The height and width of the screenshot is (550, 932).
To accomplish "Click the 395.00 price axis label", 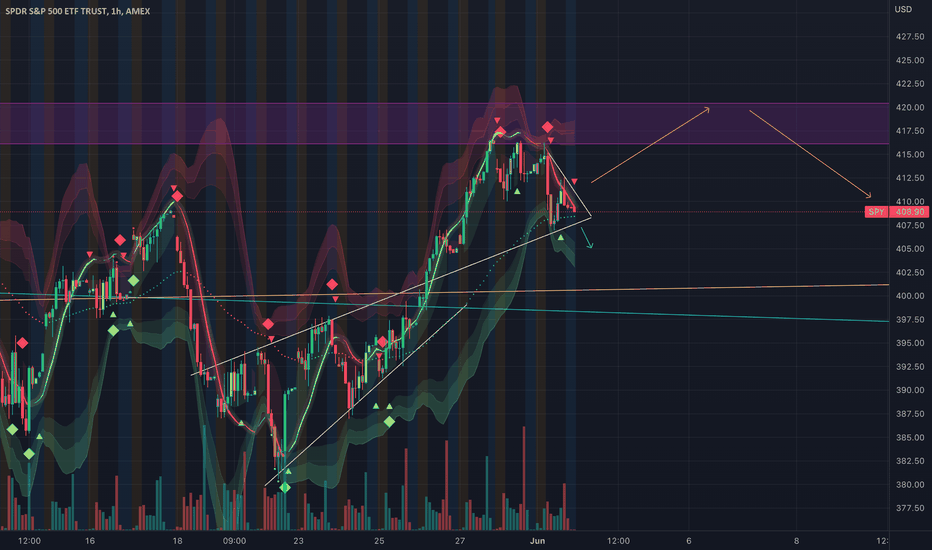I will coord(910,343).
